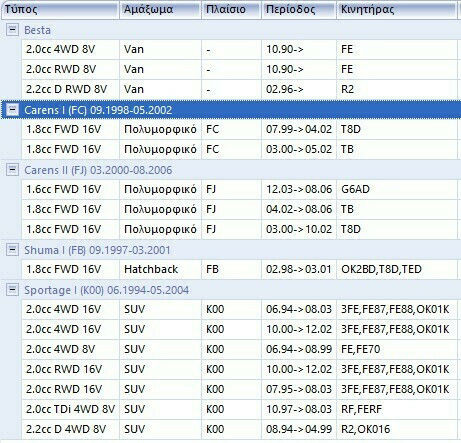
Task: Collapse the Besta group
Action: click(12, 30)
